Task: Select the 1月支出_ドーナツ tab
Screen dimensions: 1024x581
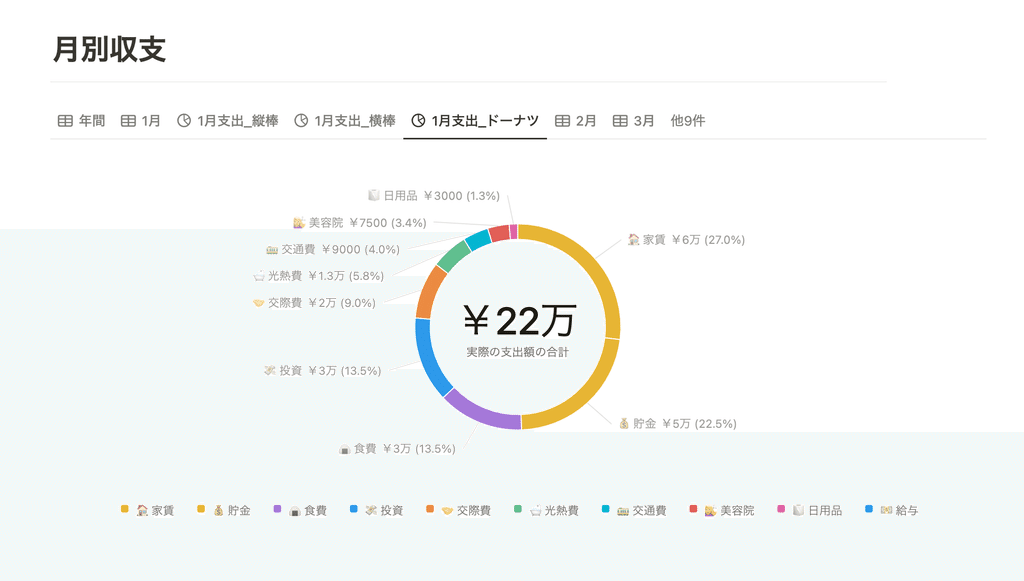Action: tap(475, 121)
